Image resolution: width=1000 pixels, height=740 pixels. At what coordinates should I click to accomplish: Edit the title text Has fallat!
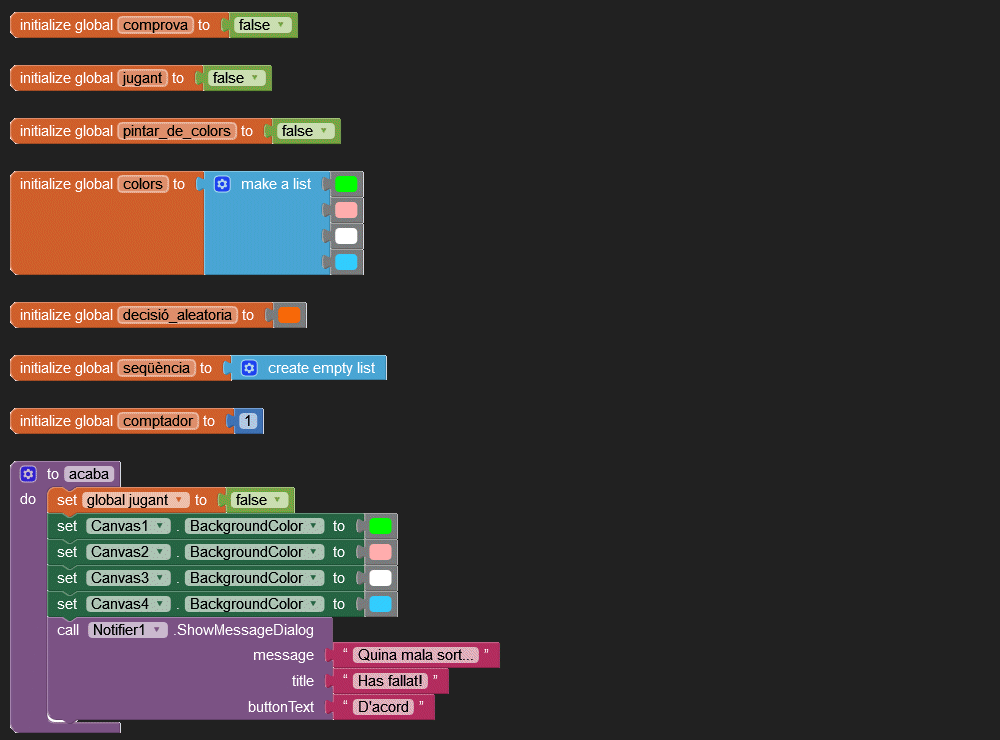tap(391, 681)
